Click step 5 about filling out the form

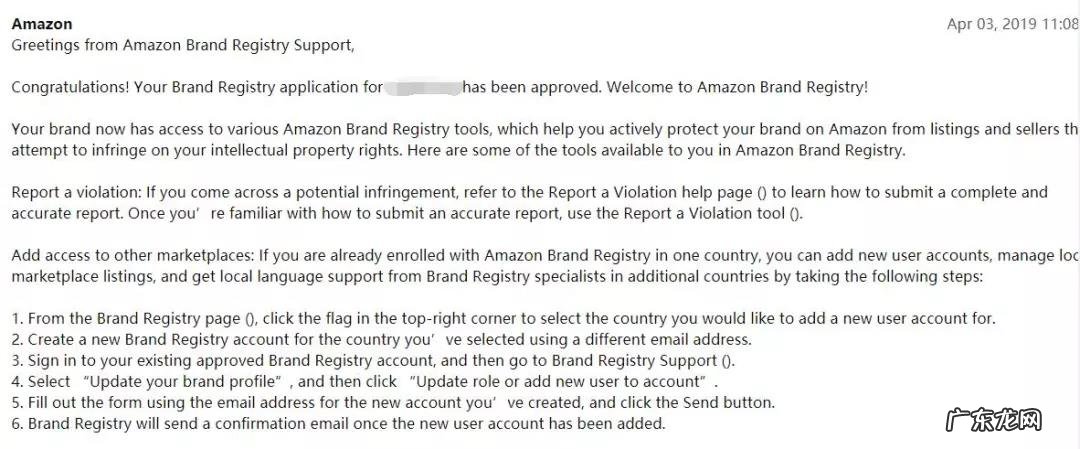[393, 403]
